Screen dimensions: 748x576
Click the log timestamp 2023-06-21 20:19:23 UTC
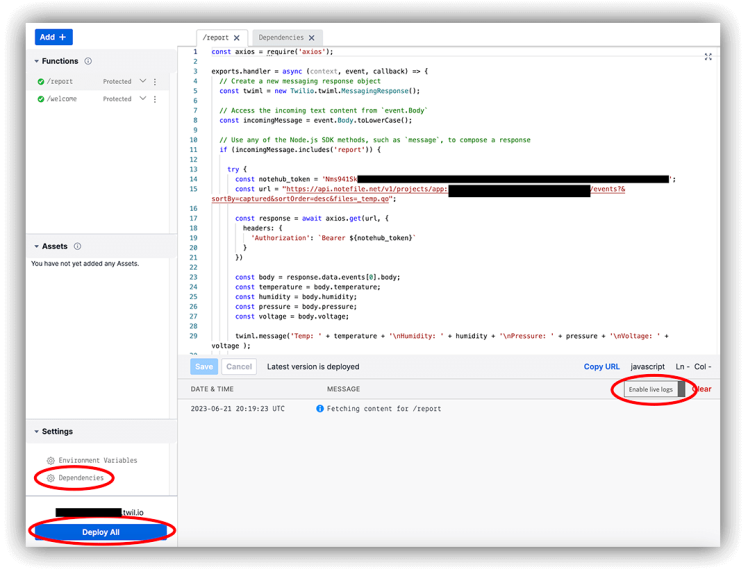(238, 408)
